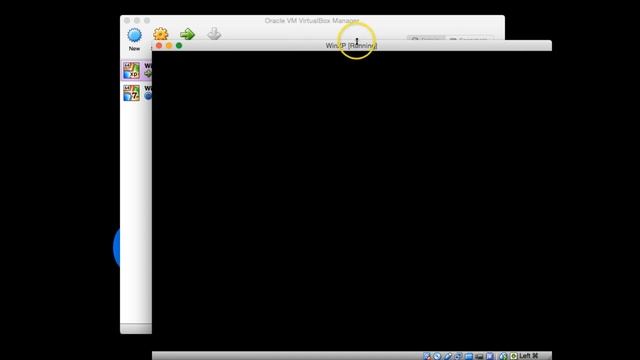Screen dimensions: 640x360
Task: Minimize WinXP window with the yellow button
Action: click(x=169, y=45)
